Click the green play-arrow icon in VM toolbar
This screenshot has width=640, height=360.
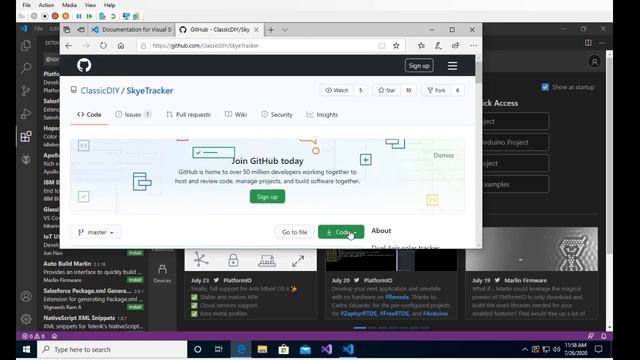(89, 16)
